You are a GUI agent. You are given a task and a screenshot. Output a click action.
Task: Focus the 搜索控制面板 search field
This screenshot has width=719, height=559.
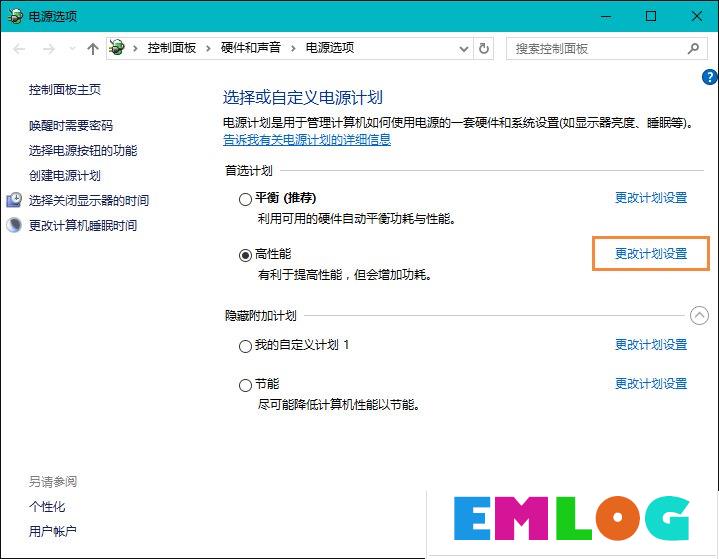607,49
